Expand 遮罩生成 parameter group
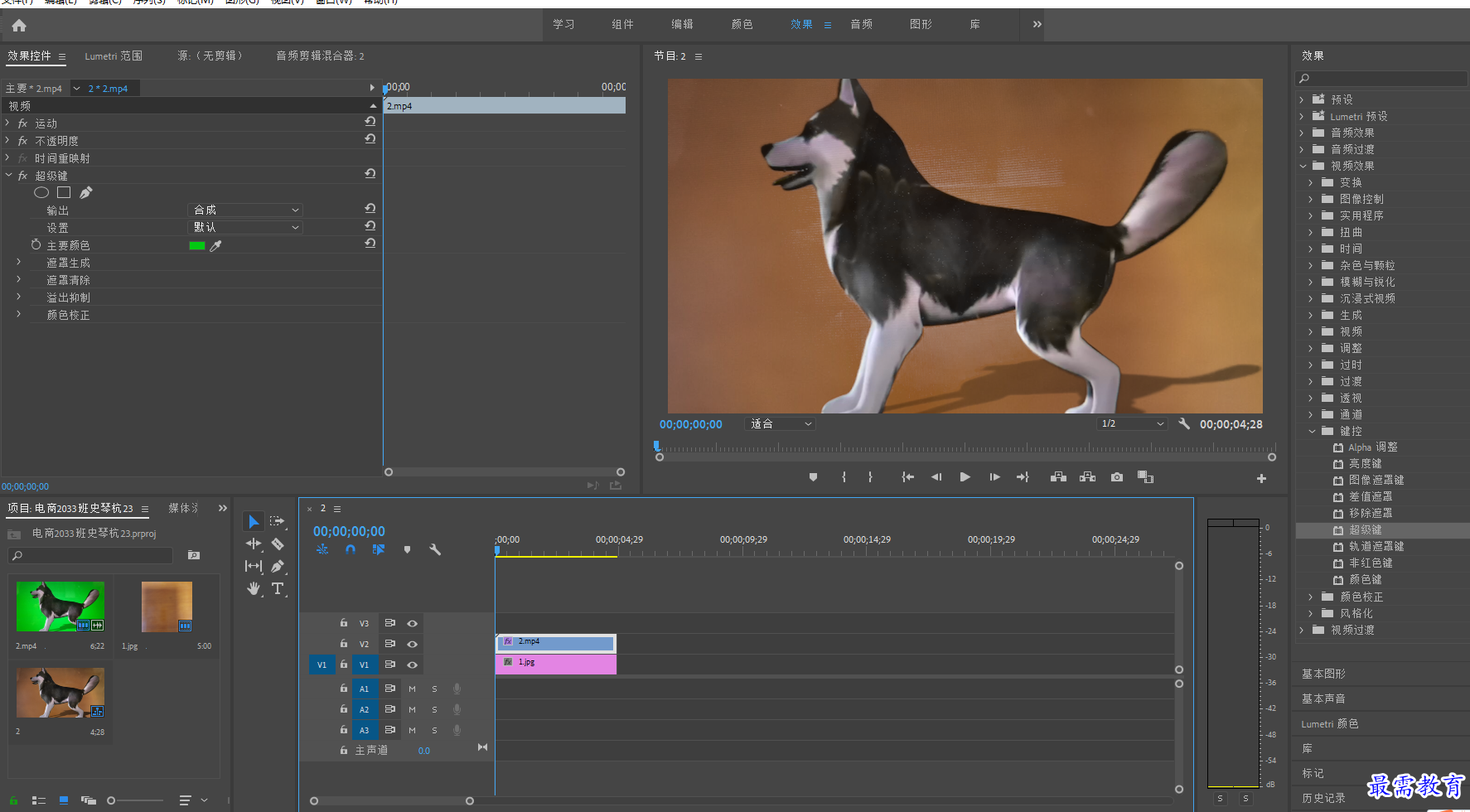This screenshot has width=1470, height=812. point(18,262)
